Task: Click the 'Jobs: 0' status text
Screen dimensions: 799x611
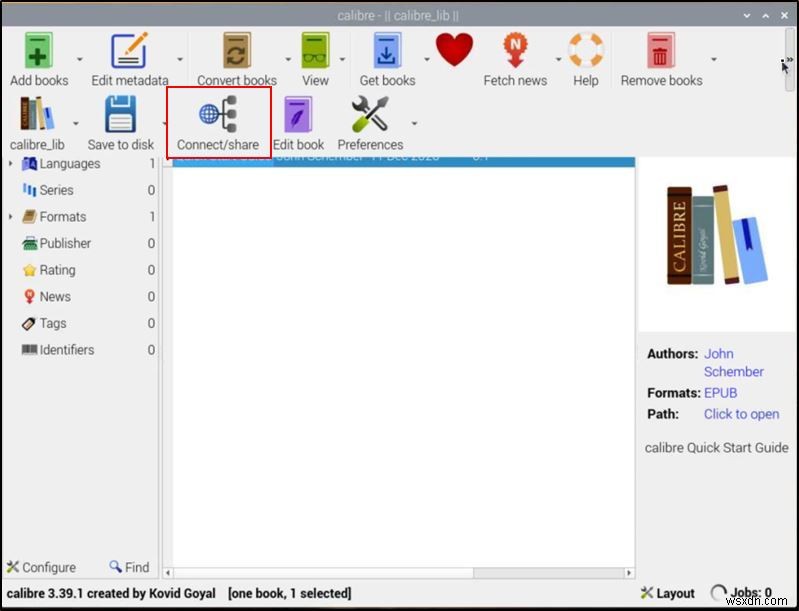Action: 751,593
